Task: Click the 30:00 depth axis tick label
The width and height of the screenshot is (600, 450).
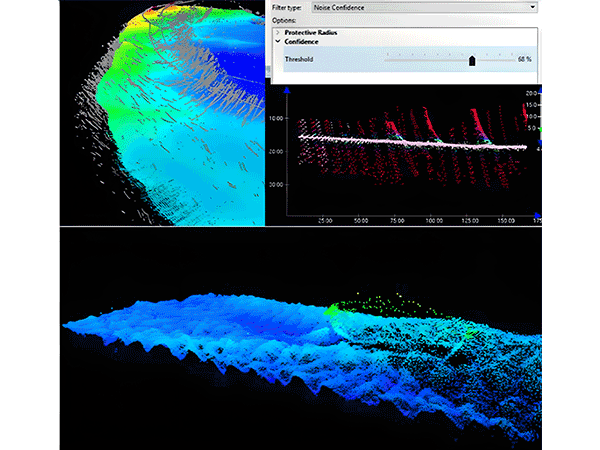Action: 277,185
